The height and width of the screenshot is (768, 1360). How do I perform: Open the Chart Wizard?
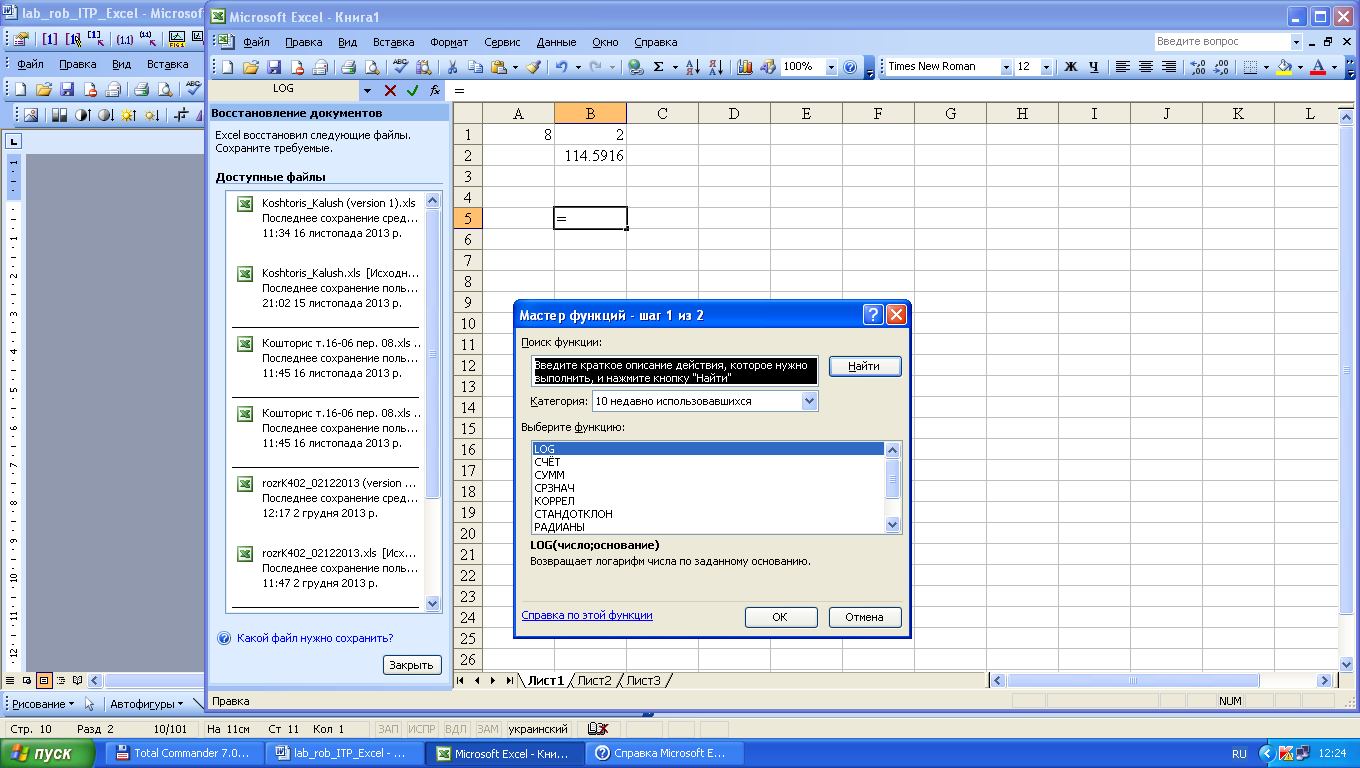(x=745, y=67)
